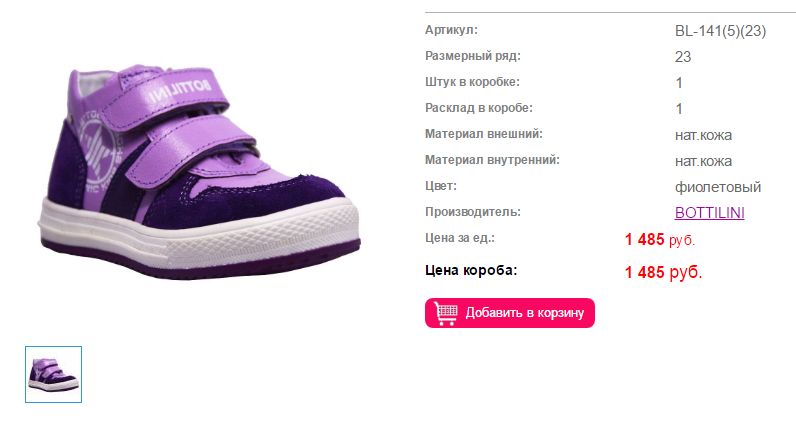Click the Цвет label
The width and height of the screenshot is (796, 422).
click(441, 186)
